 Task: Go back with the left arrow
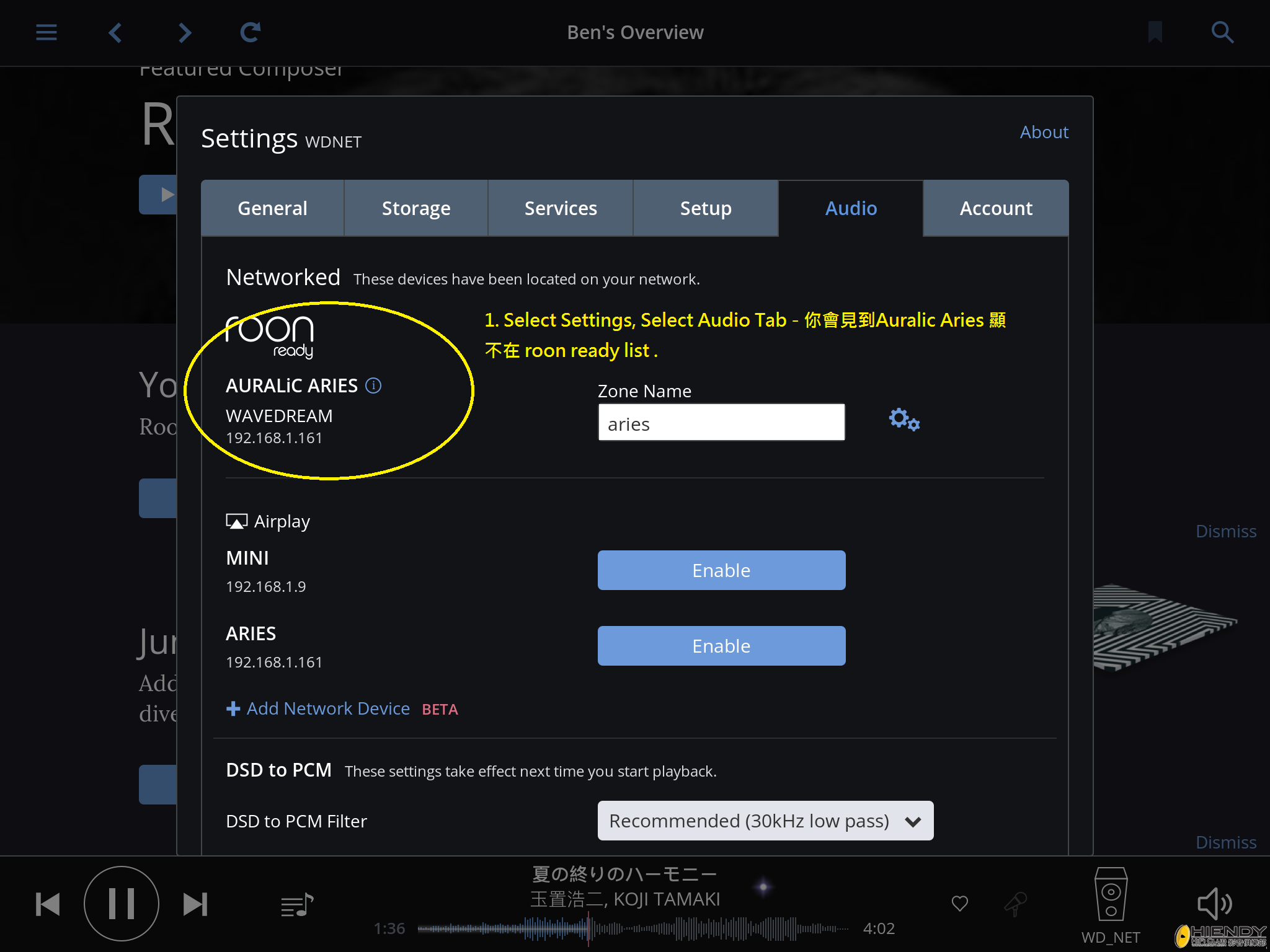(115, 32)
